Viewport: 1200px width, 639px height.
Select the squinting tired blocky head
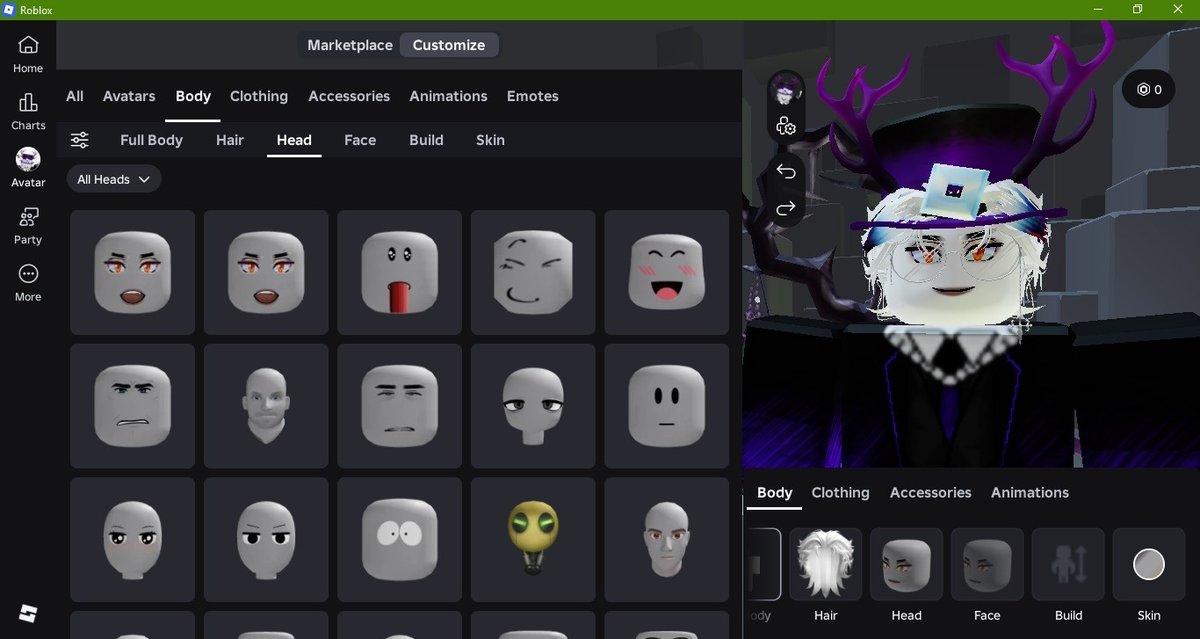point(399,406)
